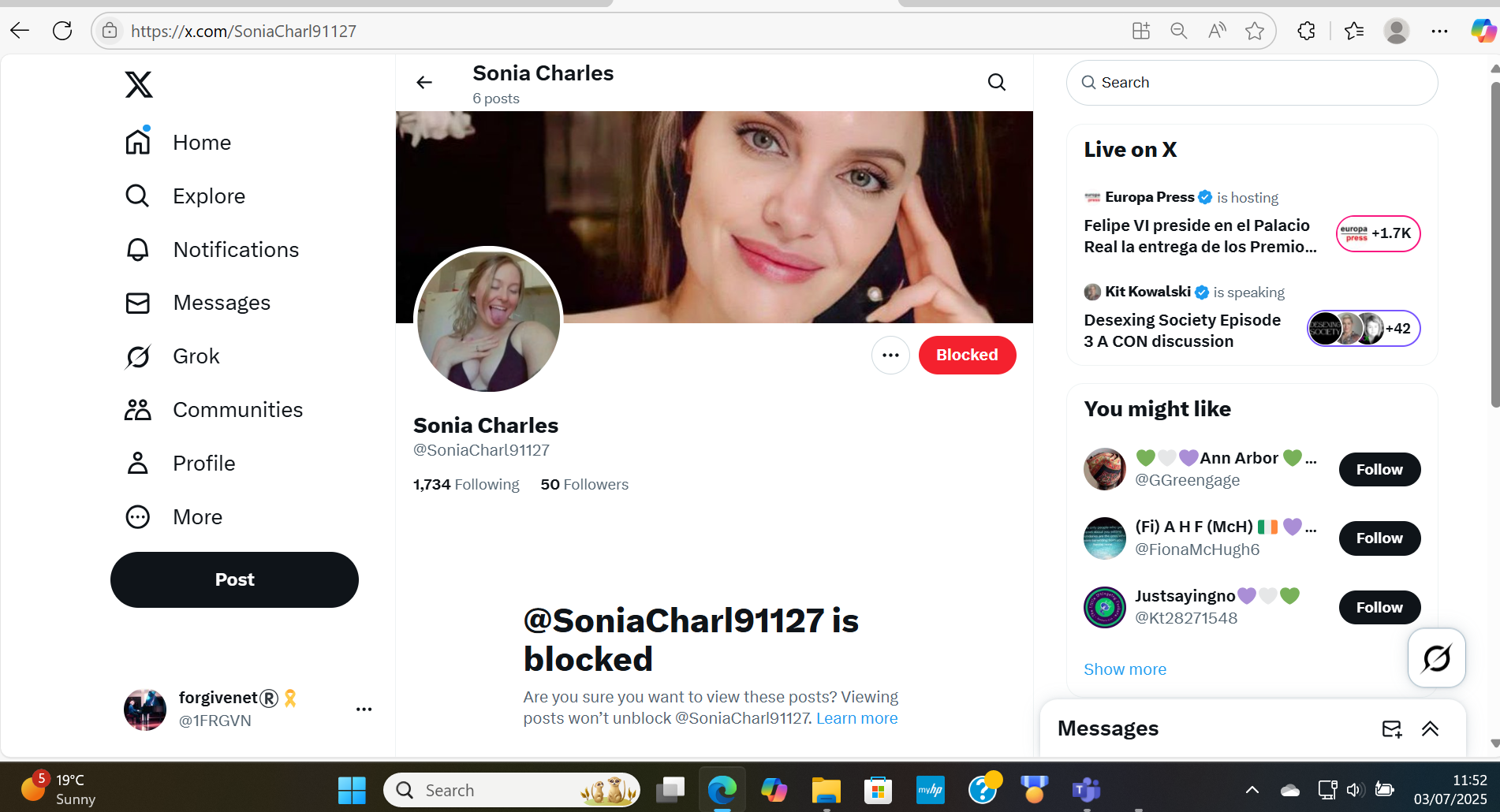This screenshot has width=1500, height=812.
Task: Open volume control in system tray
Action: point(1355,790)
